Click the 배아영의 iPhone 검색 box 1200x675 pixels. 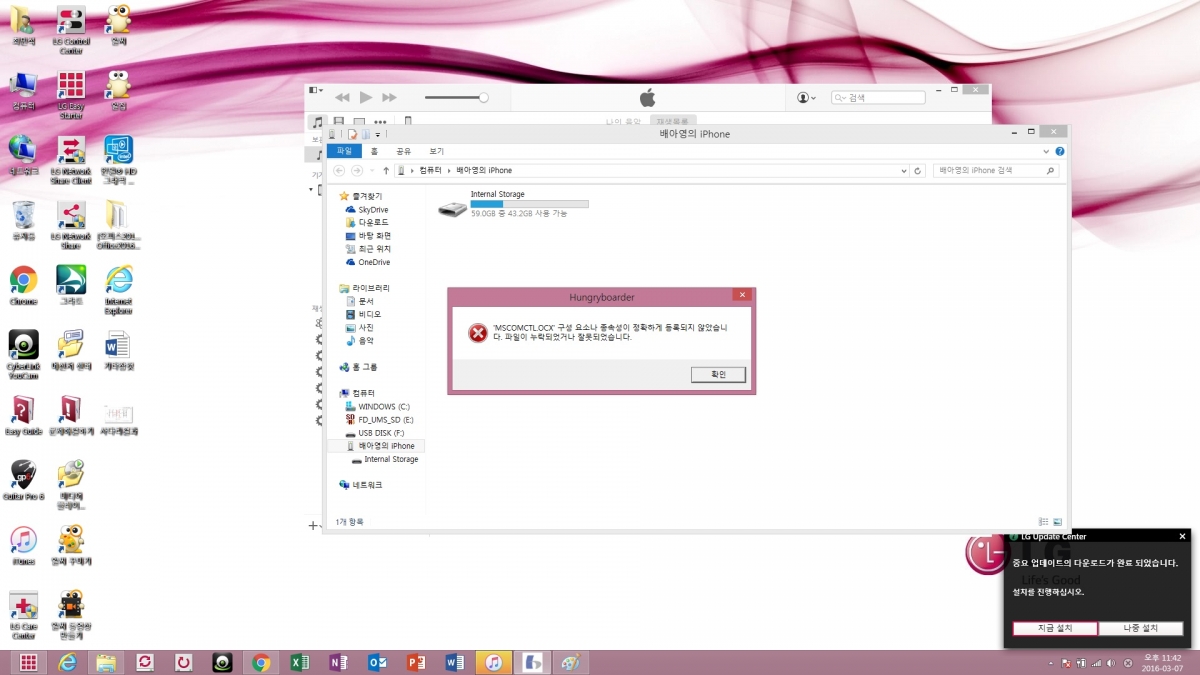click(x=995, y=171)
